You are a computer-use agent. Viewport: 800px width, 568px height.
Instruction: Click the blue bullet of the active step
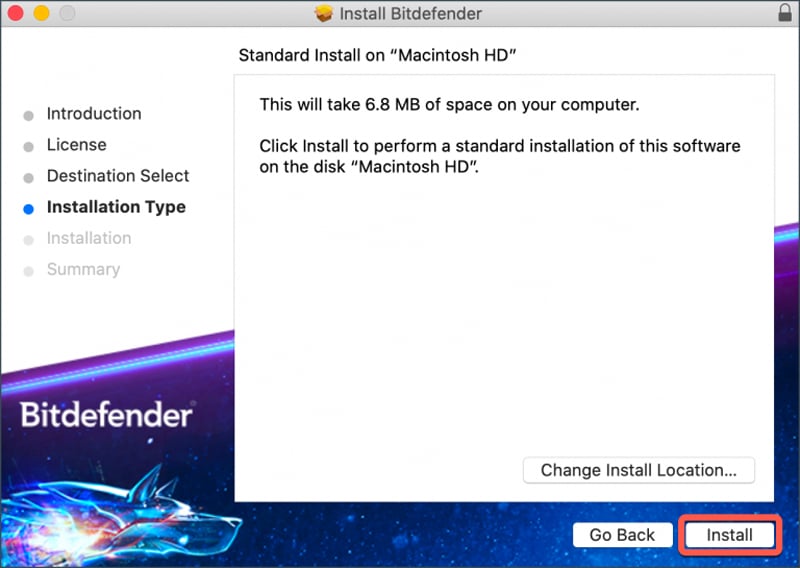28,208
